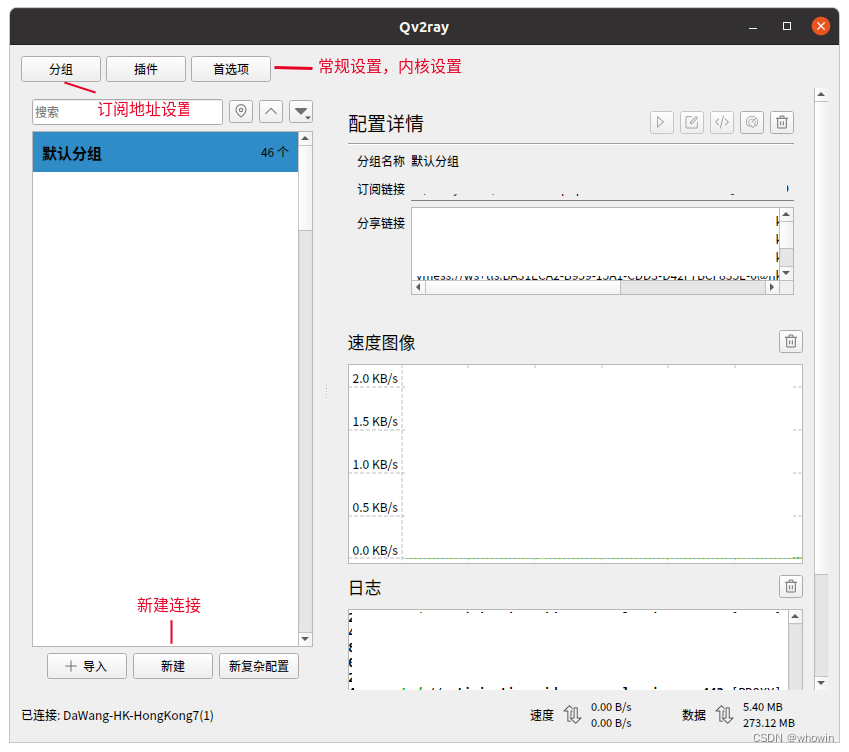Click the right panel scroll-up arrow

coord(821,95)
